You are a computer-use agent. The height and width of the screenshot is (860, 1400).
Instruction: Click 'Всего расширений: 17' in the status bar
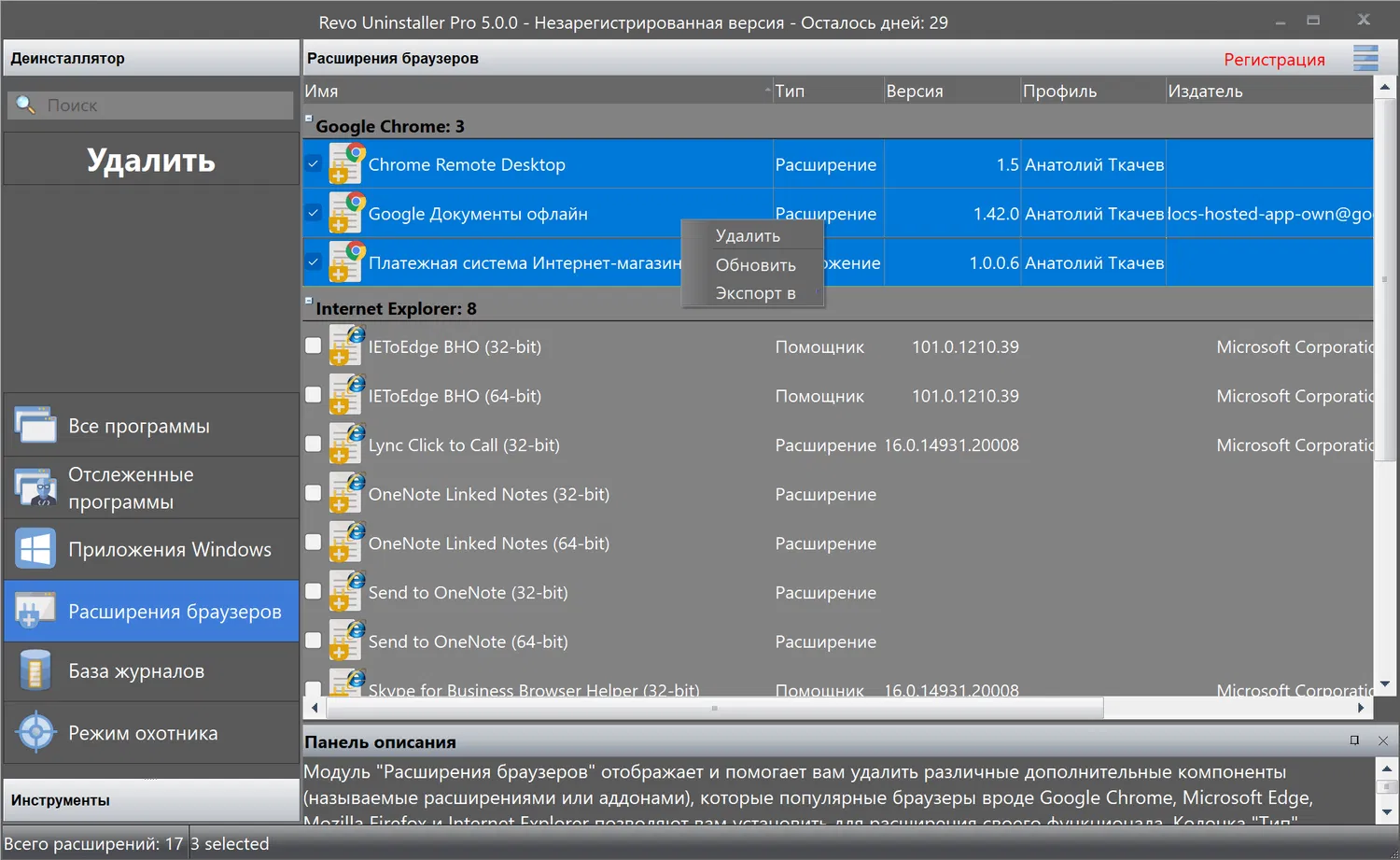click(93, 843)
